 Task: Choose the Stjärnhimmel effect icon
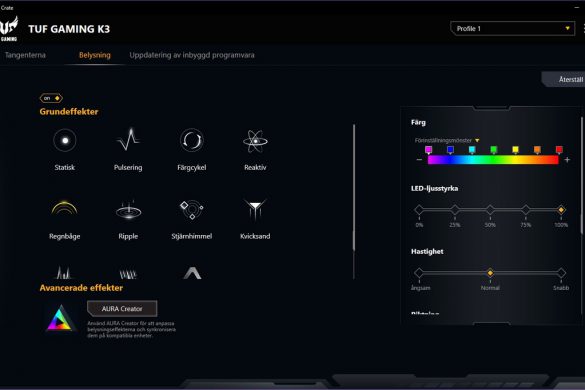(x=191, y=210)
